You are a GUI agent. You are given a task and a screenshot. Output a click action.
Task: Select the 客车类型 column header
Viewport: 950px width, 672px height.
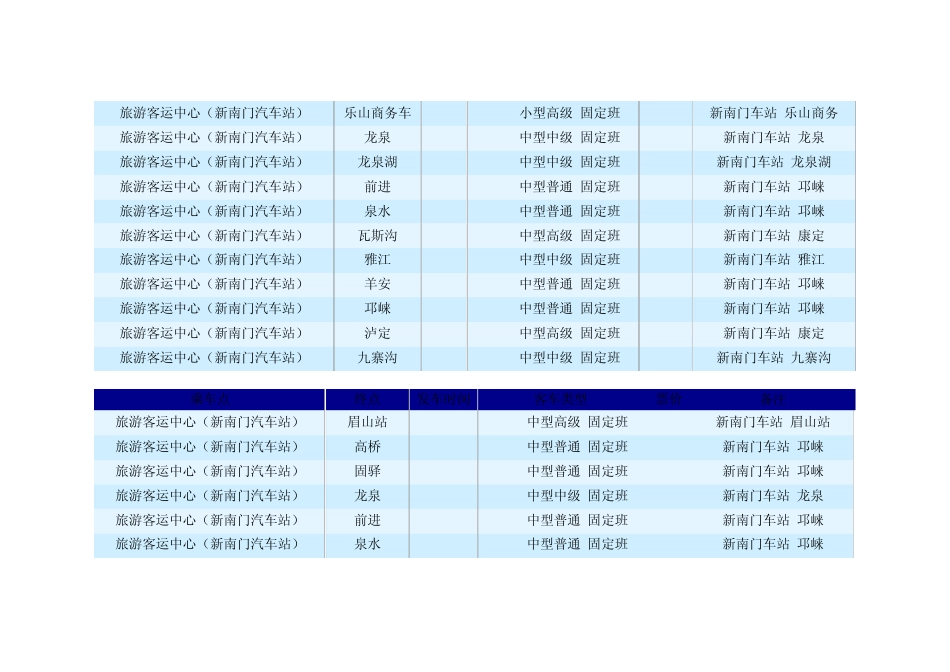pos(560,399)
